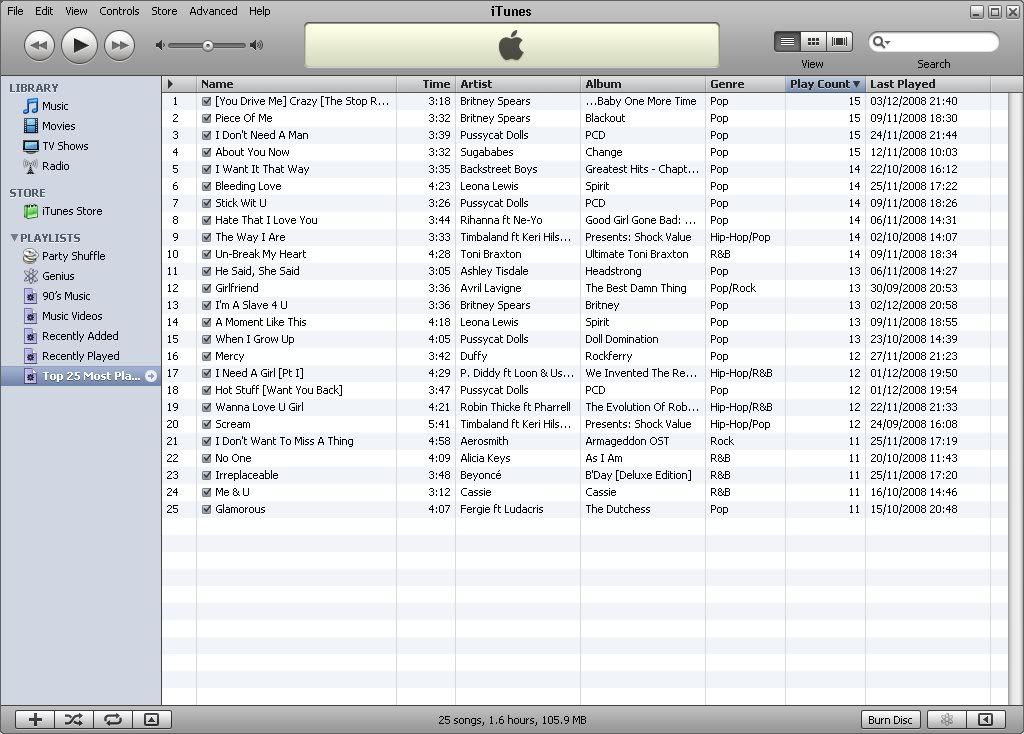The width and height of the screenshot is (1024, 734).
Task: Open the File menu
Action: click(x=15, y=11)
